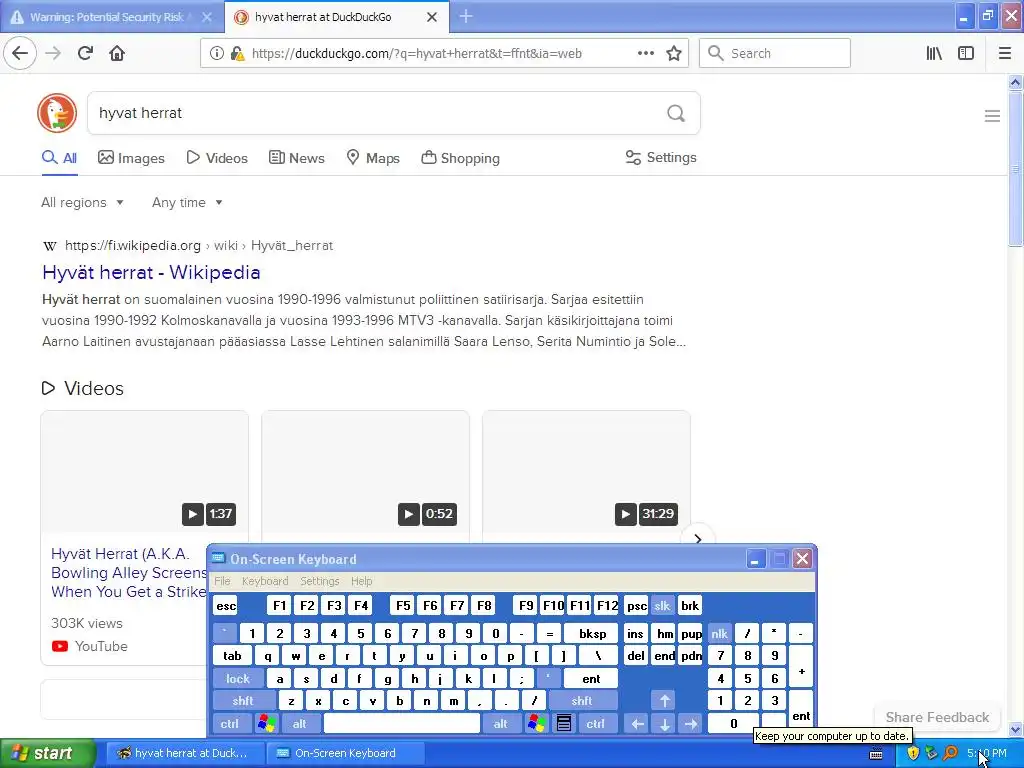This screenshot has height=768, width=1024.
Task: Open the Firefox Library icon
Action: pos(934,53)
